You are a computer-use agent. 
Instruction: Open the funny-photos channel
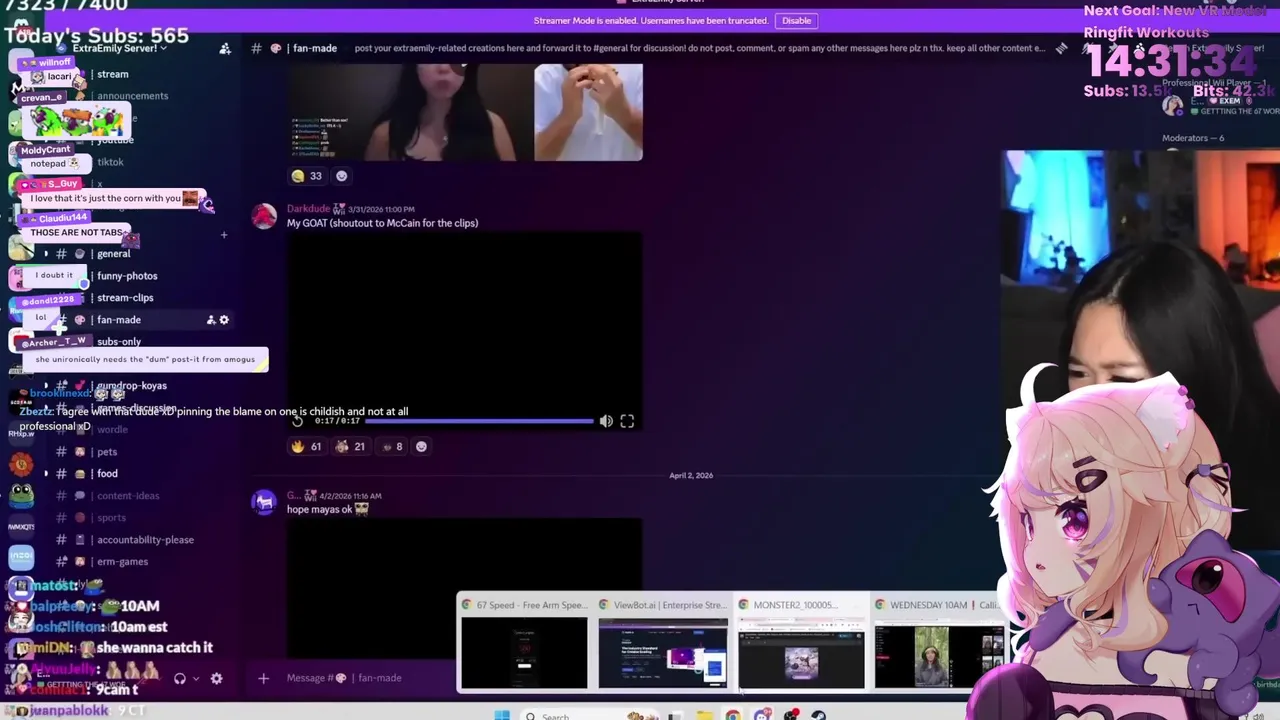pos(127,276)
